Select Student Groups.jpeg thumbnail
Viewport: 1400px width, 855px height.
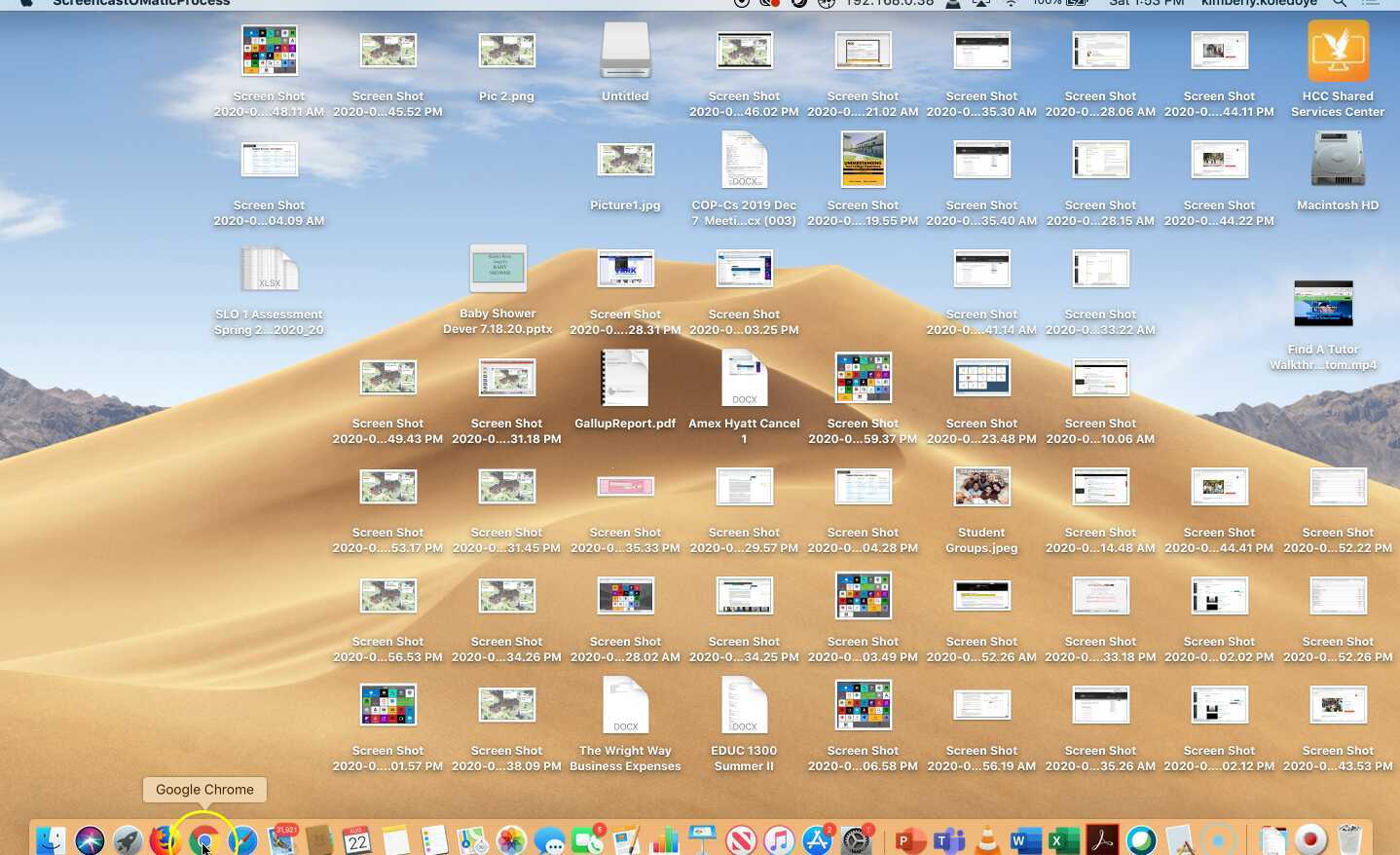(981, 487)
